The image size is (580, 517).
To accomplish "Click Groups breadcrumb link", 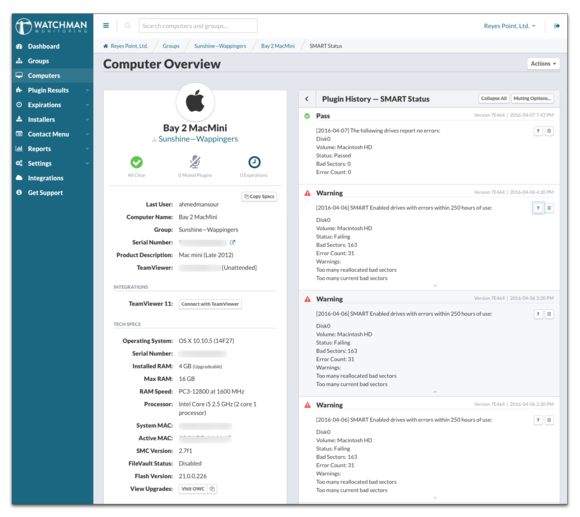I will 171,46.
